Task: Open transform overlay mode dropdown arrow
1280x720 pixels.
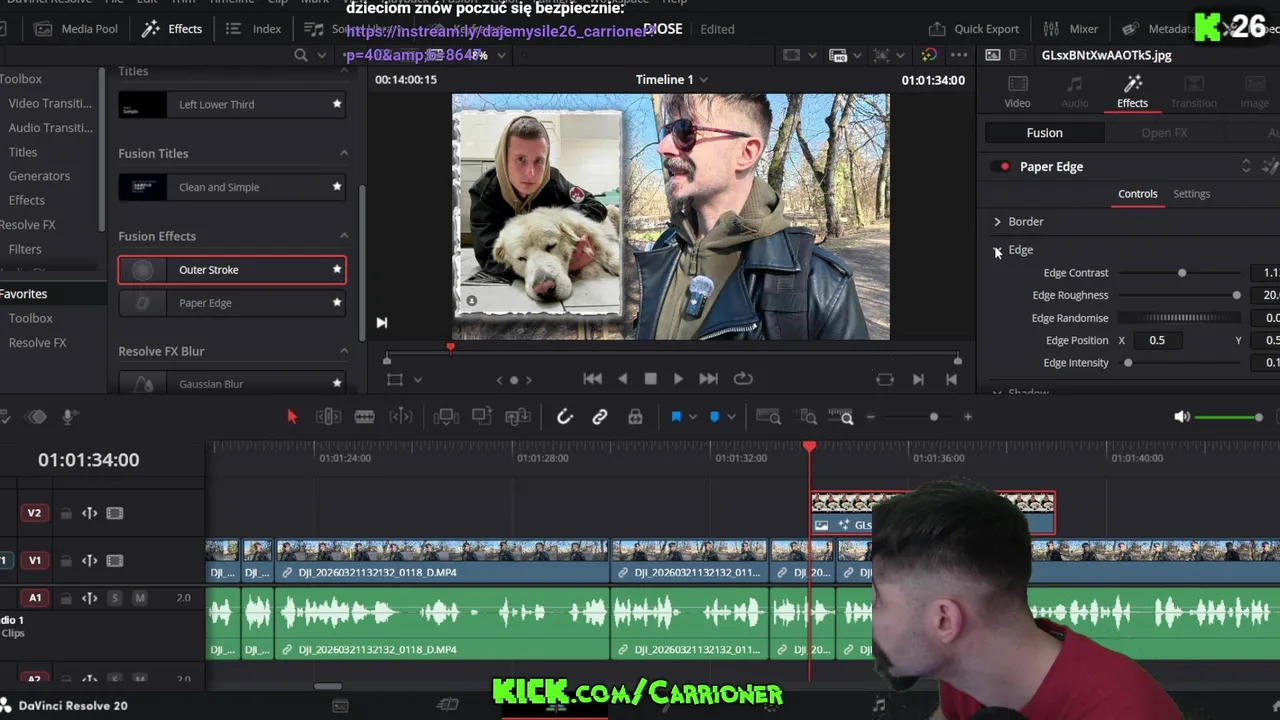Action: [x=418, y=380]
